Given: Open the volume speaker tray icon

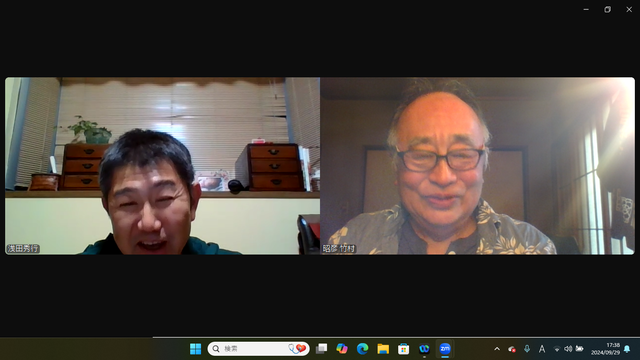Looking at the screenshot, I should (x=568, y=349).
